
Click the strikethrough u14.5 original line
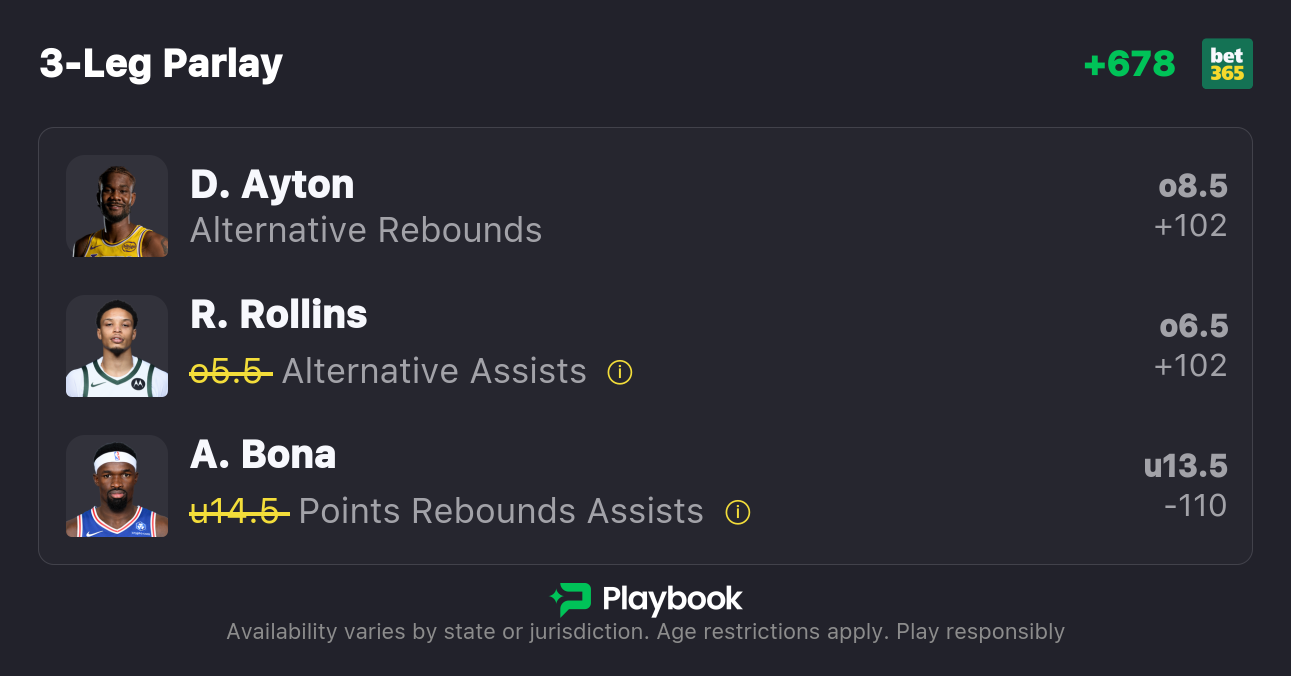coord(239,512)
